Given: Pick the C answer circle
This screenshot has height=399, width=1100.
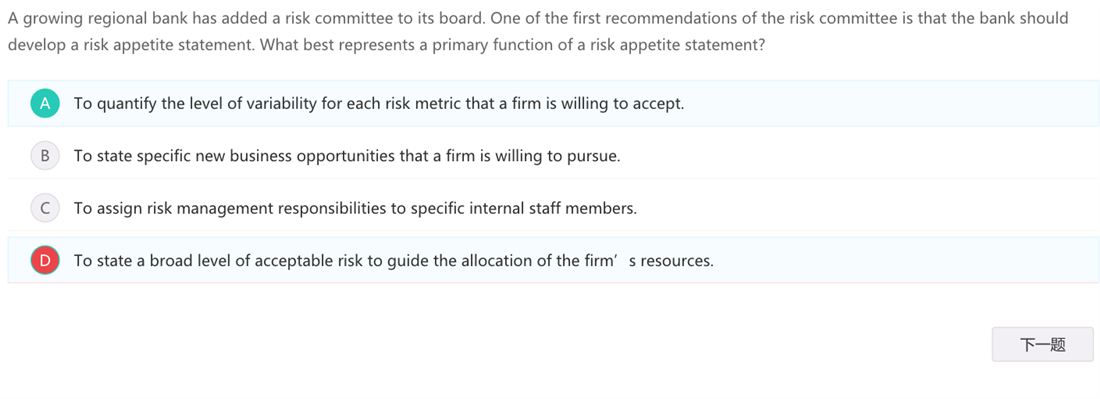Looking at the screenshot, I should (45, 208).
